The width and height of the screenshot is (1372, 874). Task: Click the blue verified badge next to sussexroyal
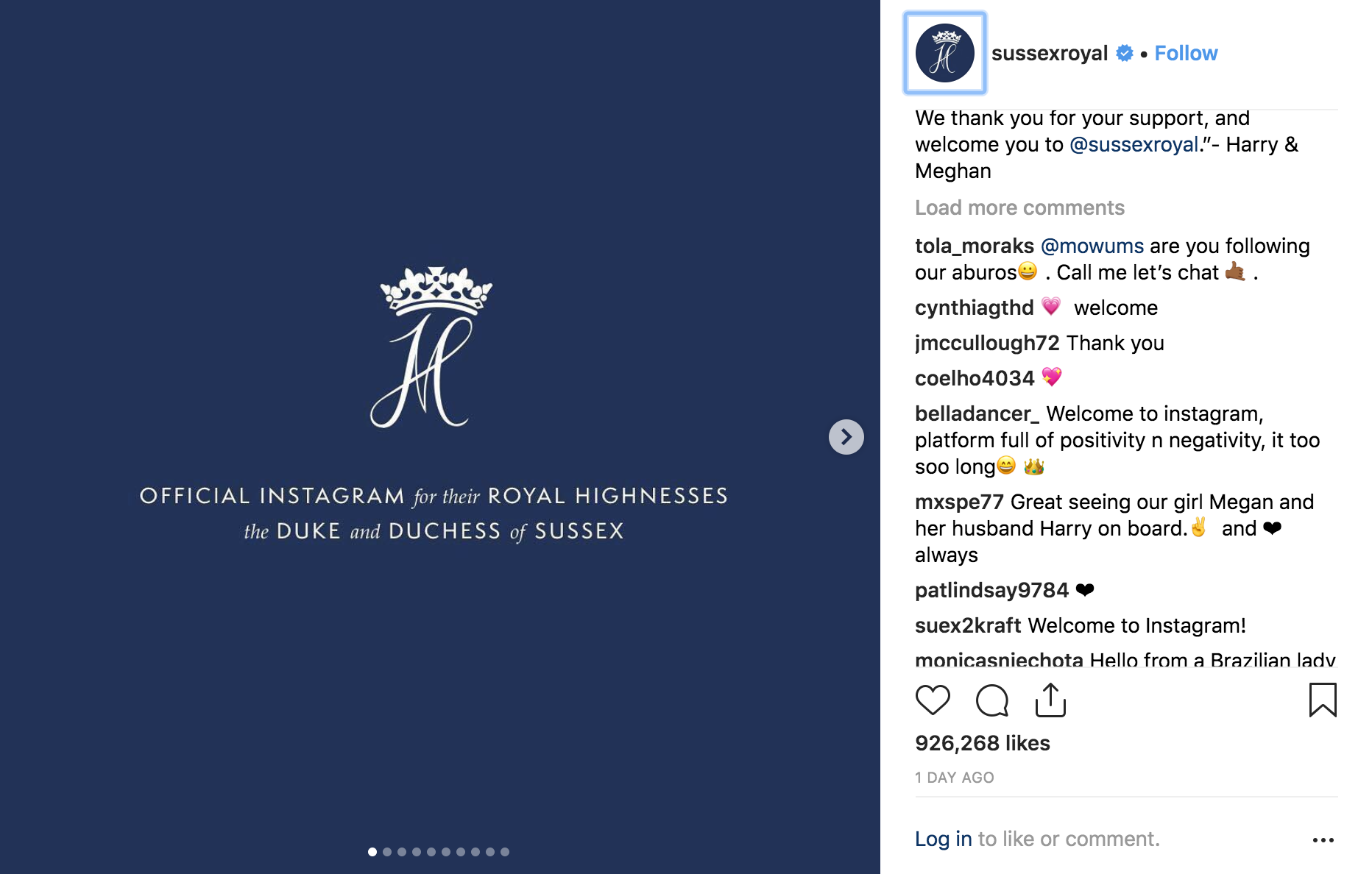tap(1125, 53)
